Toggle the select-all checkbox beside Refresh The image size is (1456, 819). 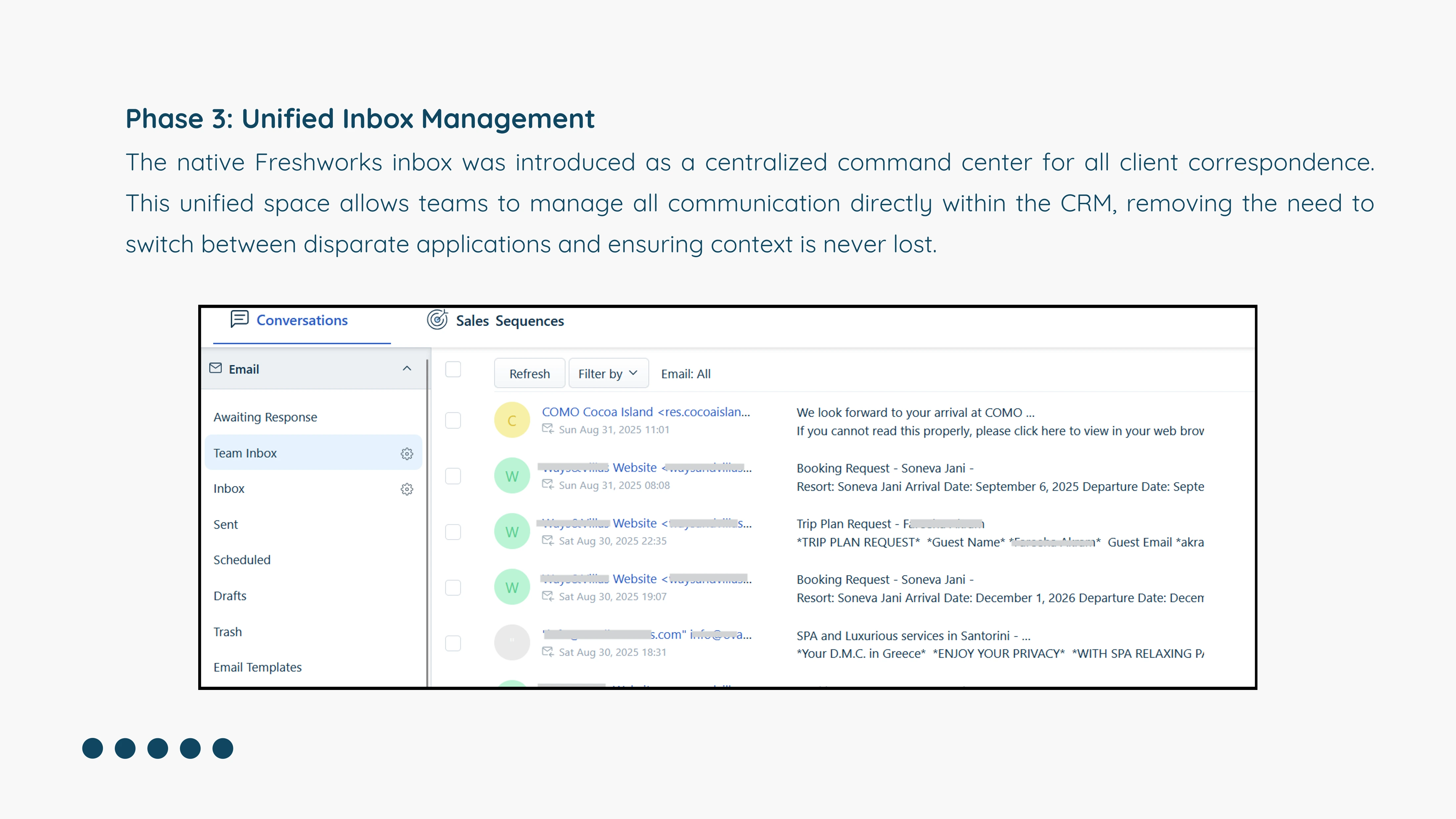(x=453, y=370)
